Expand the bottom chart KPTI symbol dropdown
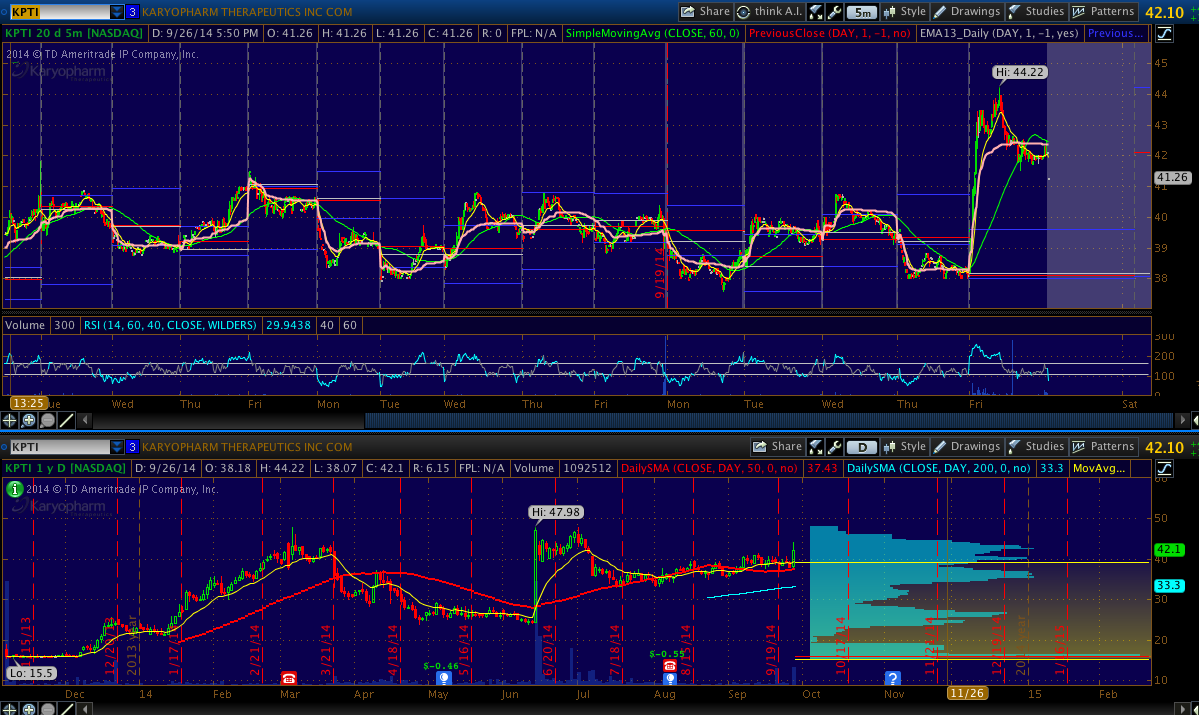The image size is (1199, 715). click(117, 447)
